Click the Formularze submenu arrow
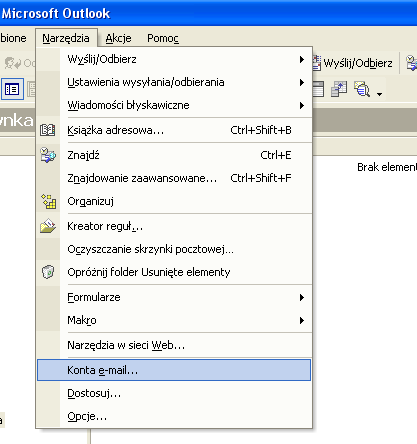This screenshot has height=444, width=417. [x=302, y=297]
